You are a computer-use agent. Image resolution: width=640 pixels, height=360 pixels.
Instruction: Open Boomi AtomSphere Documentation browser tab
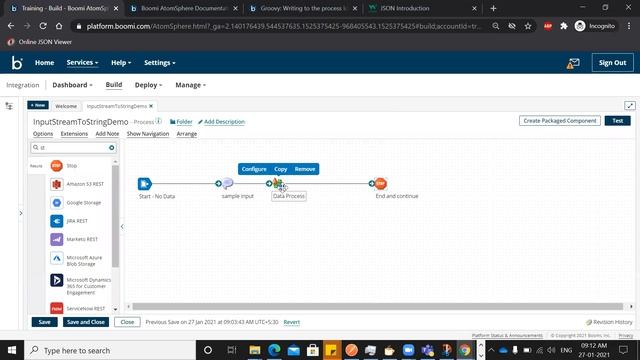coord(184,8)
